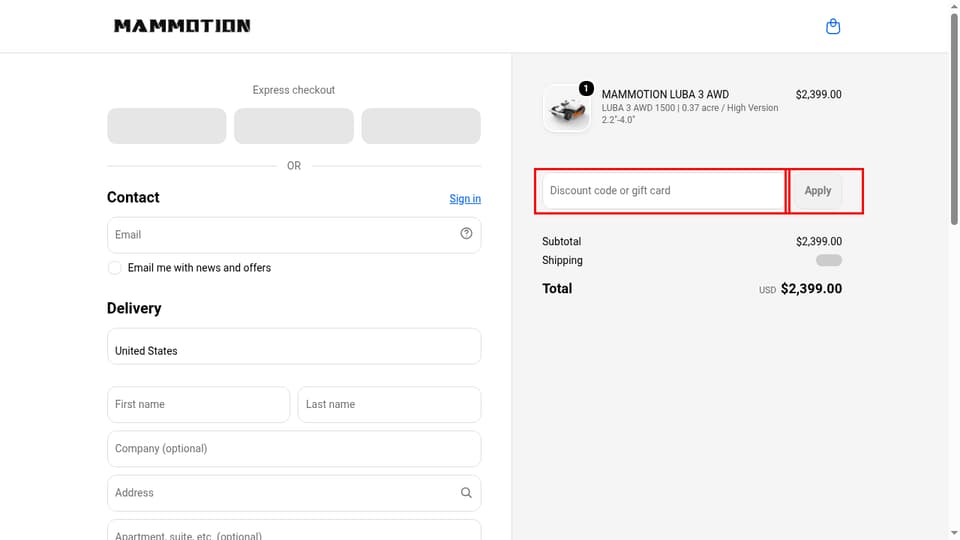Click the Apply discount button

pyautogui.click(x=817, y=190)
